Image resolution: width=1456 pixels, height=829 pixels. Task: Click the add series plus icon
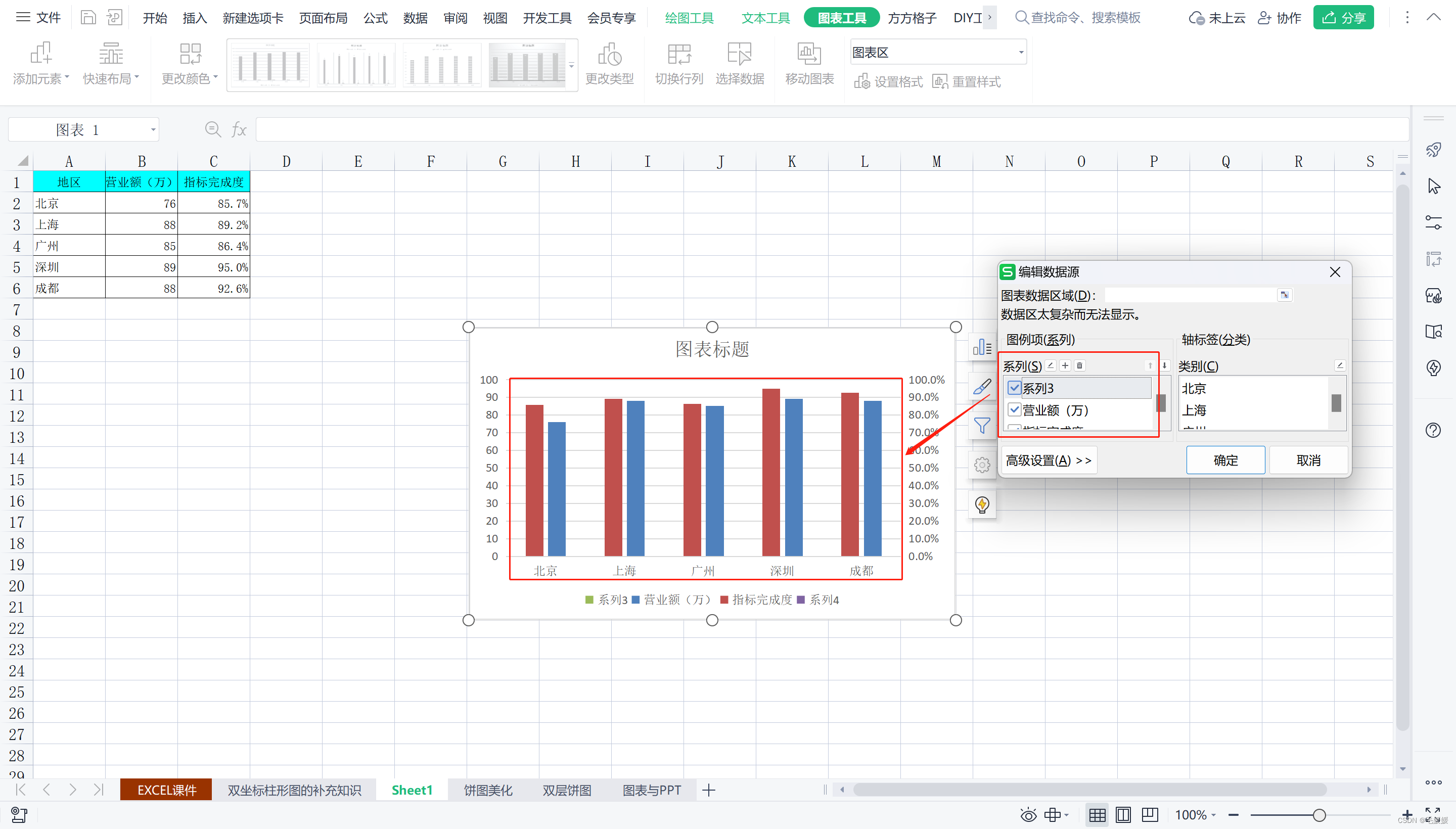pyautogui.click(x=1065, y=365)
